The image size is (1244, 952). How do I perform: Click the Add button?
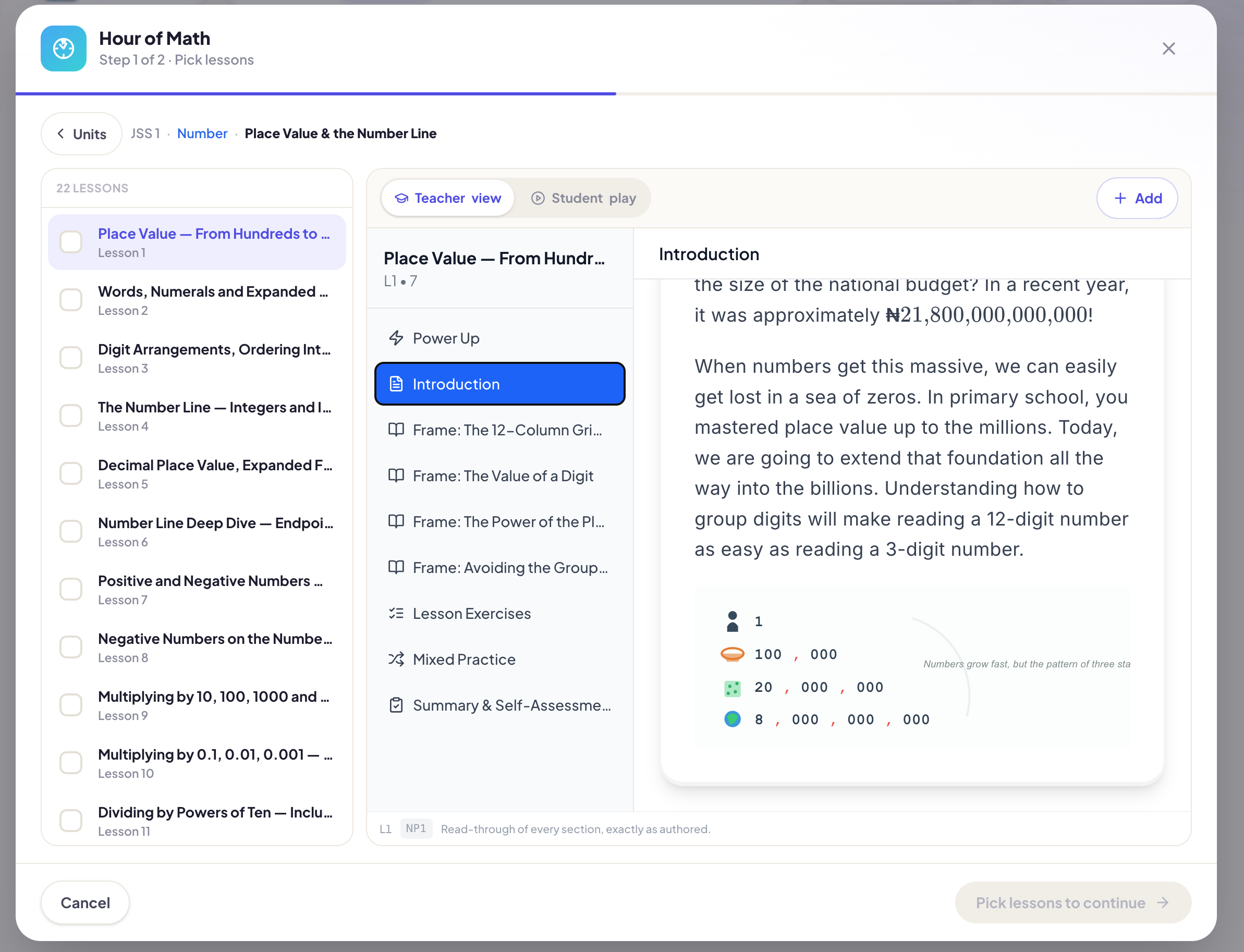1137,198
